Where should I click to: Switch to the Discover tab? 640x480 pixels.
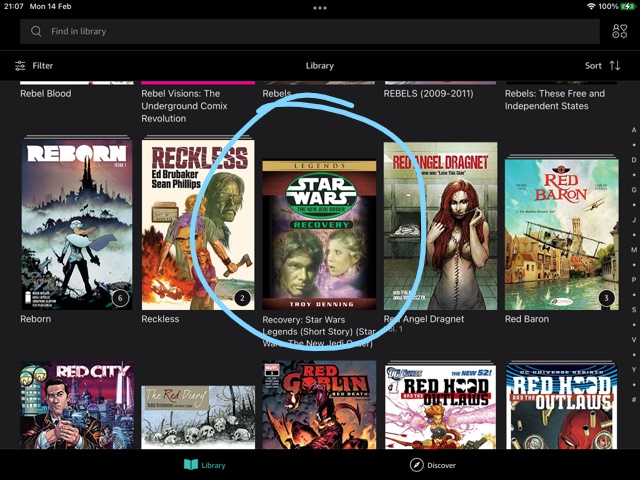click(433, 465)
